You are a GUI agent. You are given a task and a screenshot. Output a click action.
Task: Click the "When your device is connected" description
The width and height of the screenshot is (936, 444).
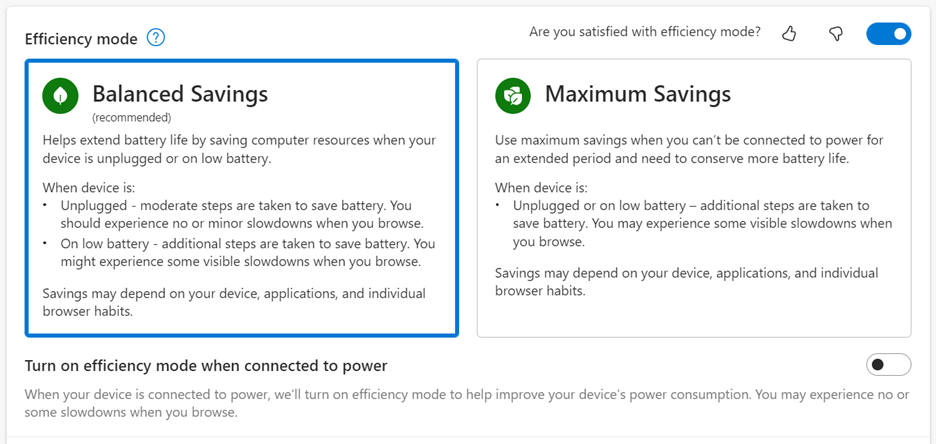point(466,403)
